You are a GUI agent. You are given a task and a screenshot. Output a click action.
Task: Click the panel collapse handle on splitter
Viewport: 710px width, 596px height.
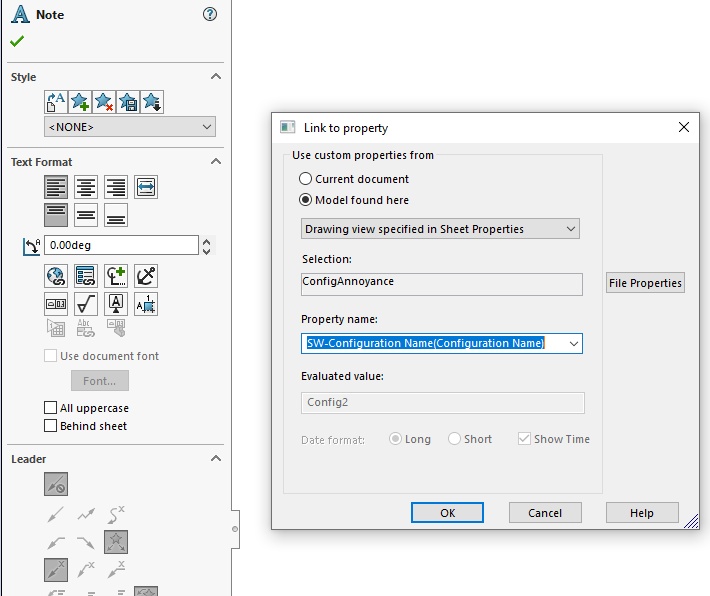pos(235,529)
